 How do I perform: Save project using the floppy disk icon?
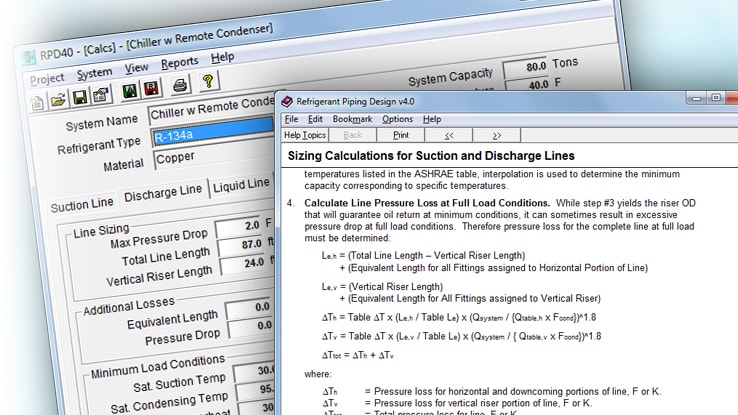[80, 97]
